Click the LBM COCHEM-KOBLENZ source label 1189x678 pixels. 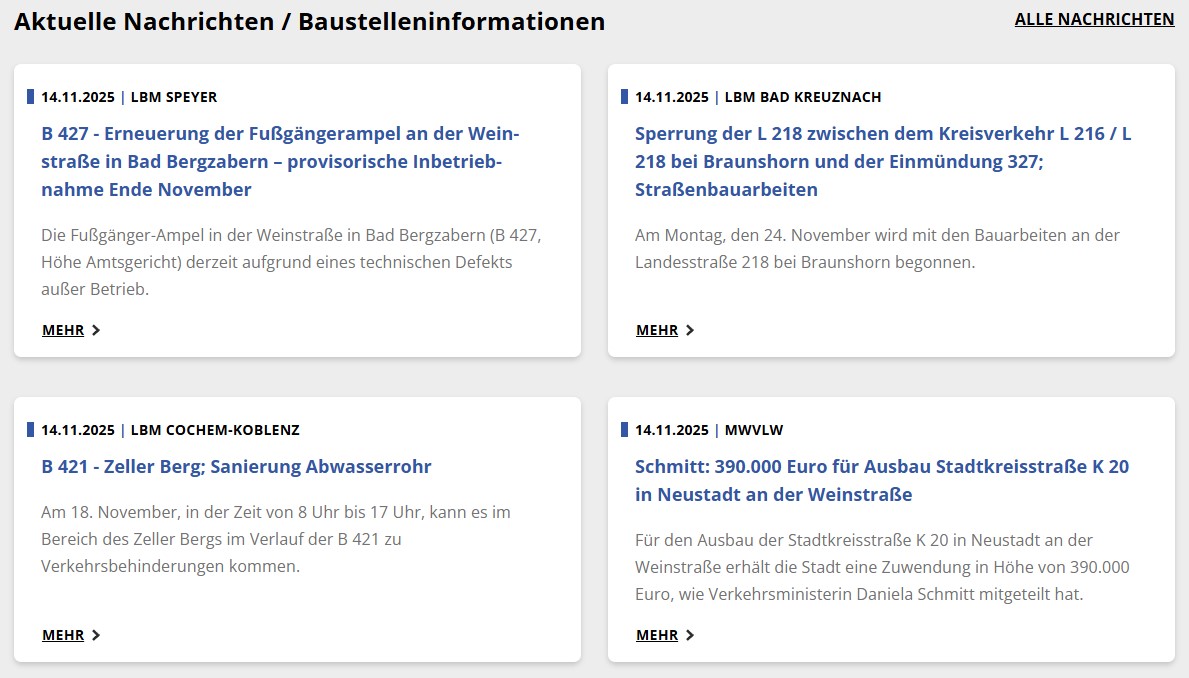pos(215,430)
